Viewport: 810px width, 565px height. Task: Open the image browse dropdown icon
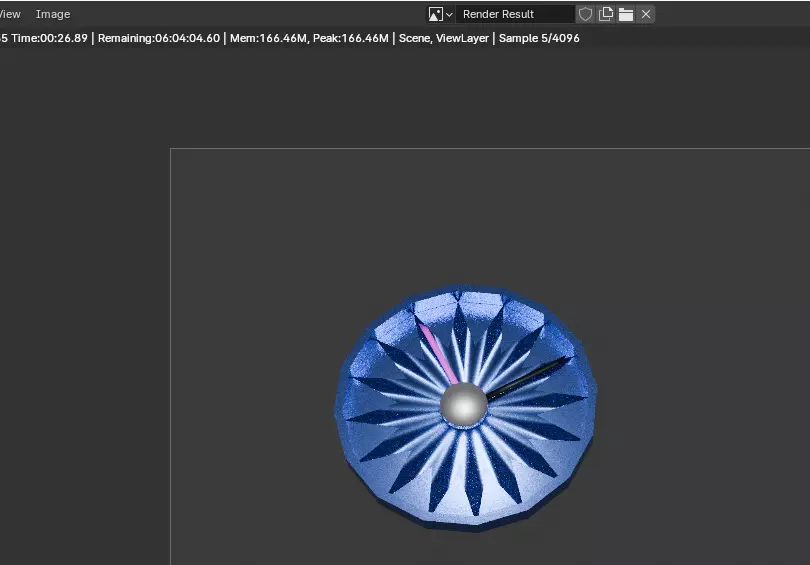(x=440, y=14)
